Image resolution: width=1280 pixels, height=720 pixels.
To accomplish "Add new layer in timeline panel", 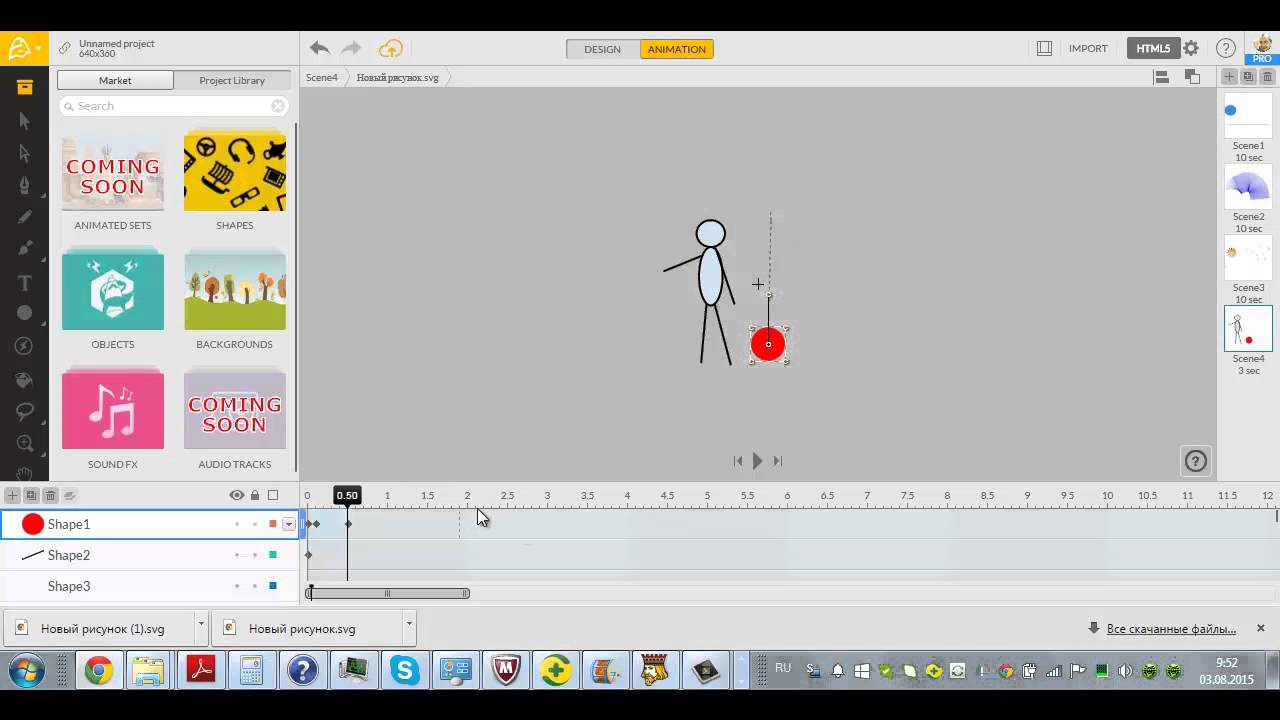I will 12,495.
